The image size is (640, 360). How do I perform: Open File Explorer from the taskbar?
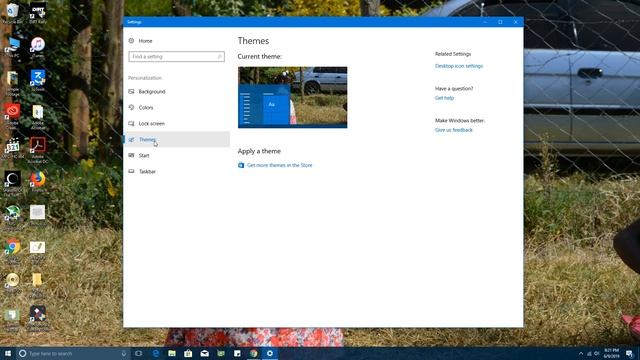click(x=172, y=353)
